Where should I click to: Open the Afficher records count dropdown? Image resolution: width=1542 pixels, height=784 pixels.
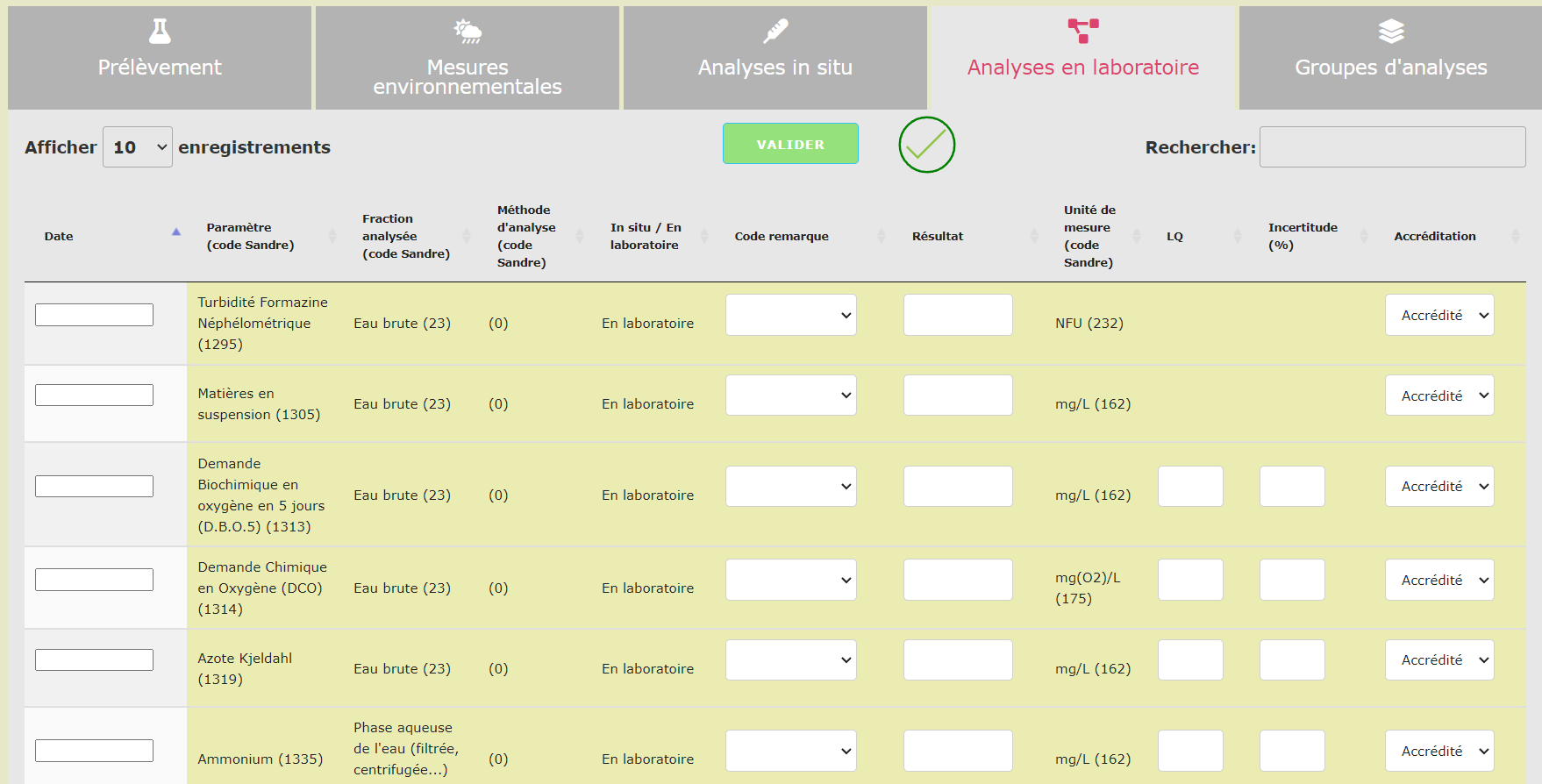pos(138,147)
